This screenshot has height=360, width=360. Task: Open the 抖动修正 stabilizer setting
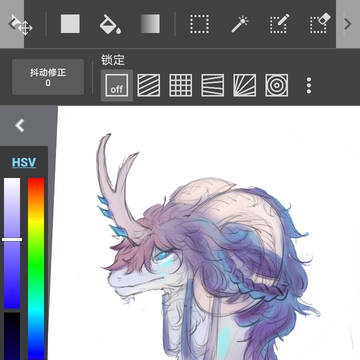[x=48, y=77]
